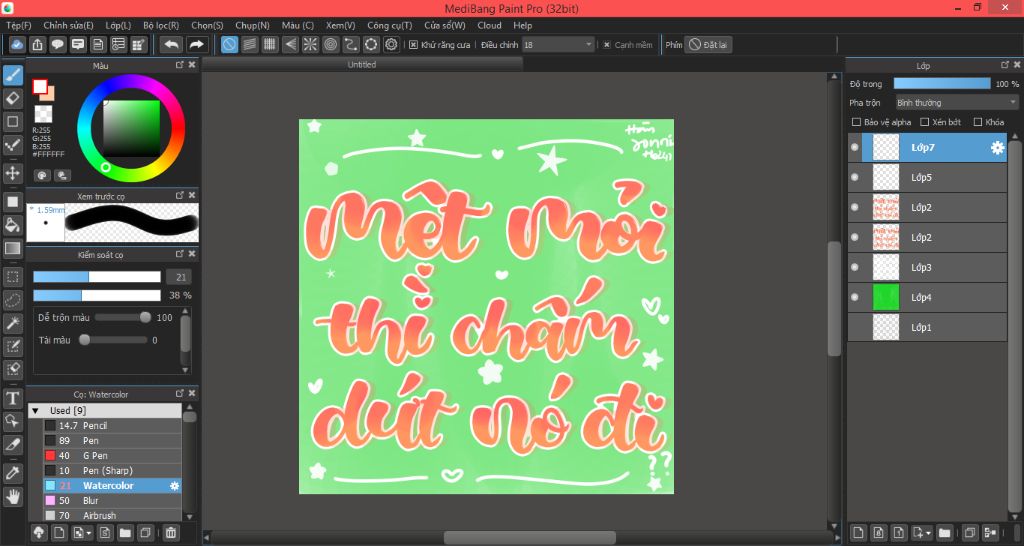Viewport: 1024px width, 546px height.
Task: Click the Redo arrow in the toolbar
Action: pyautogui.click(x=195, y=44)
